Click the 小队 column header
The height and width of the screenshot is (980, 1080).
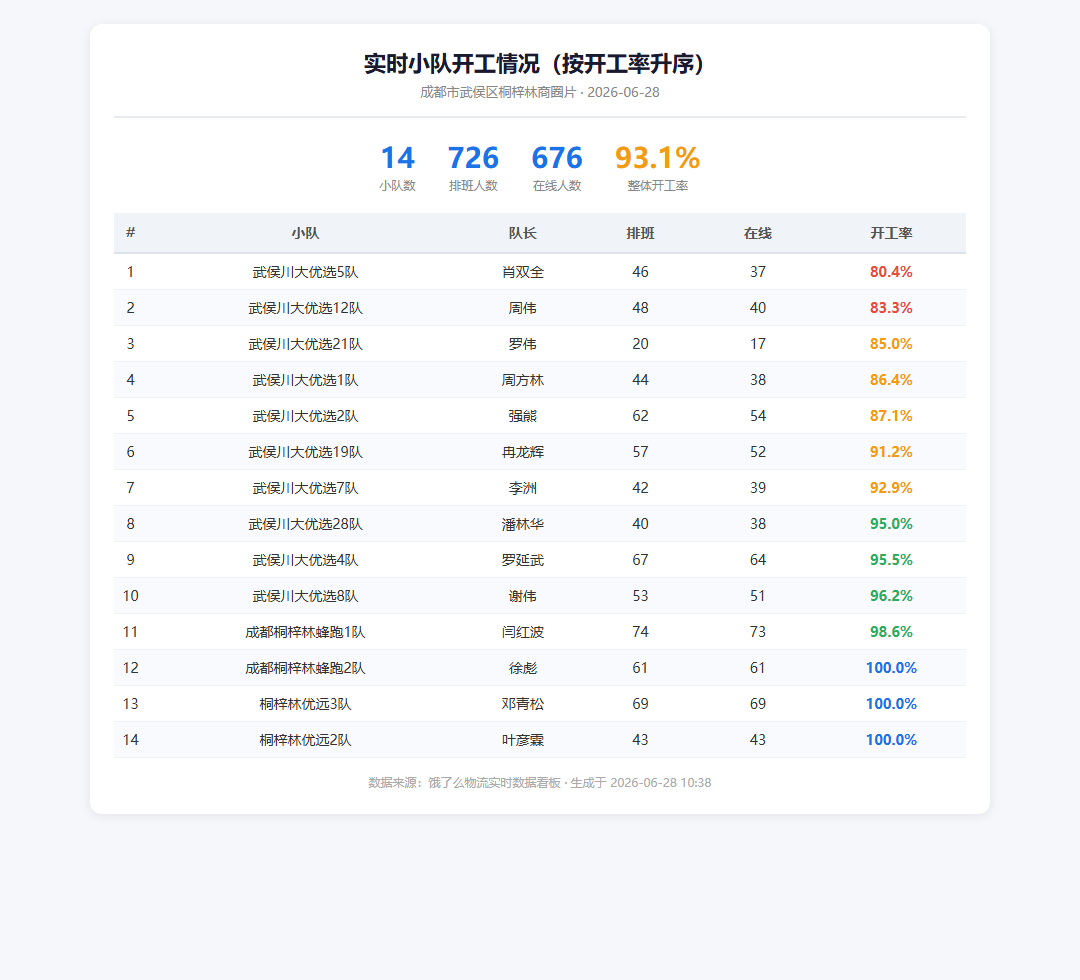305,233
